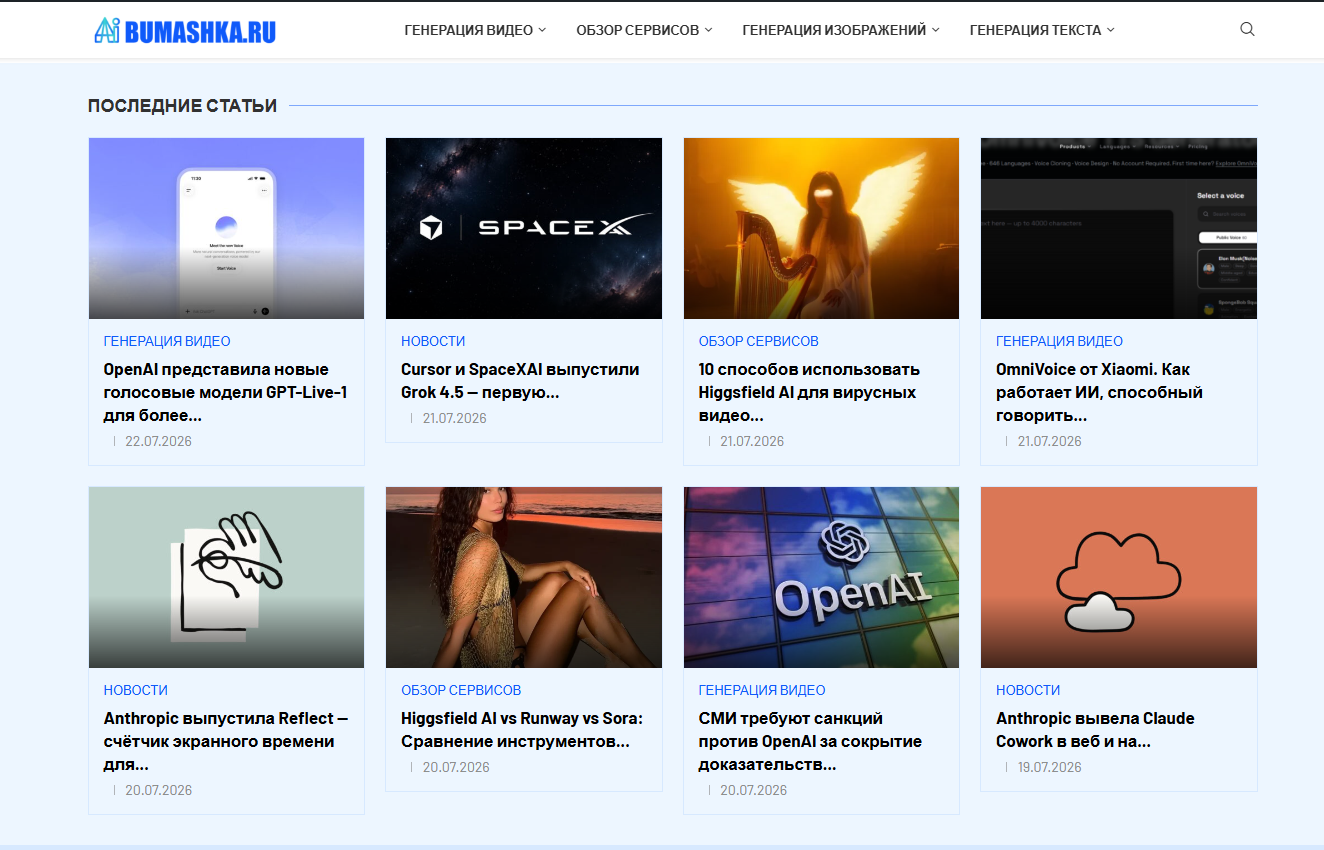
Task: Click the ПОСЛЕДНИЕ СТАТЬИ section heading
Action: (x=182, y=106)
